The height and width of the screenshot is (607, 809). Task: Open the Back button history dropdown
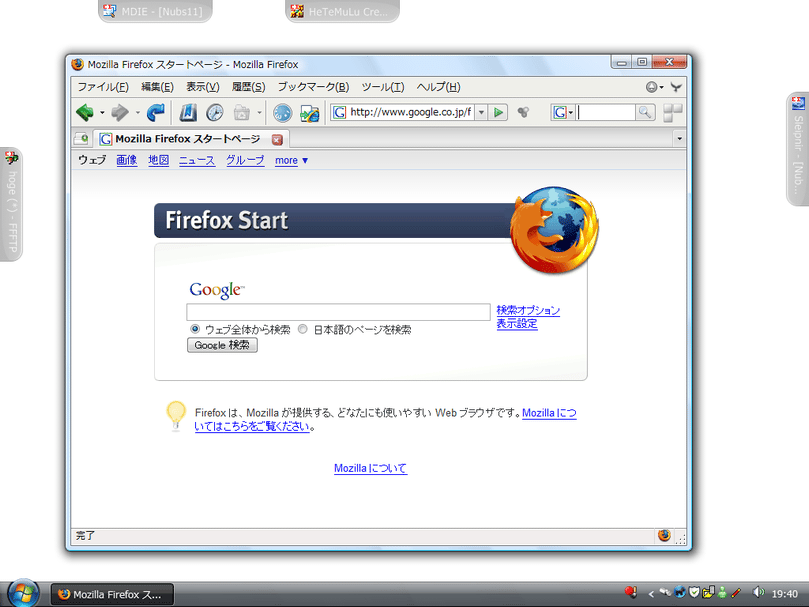click(102, 113)
